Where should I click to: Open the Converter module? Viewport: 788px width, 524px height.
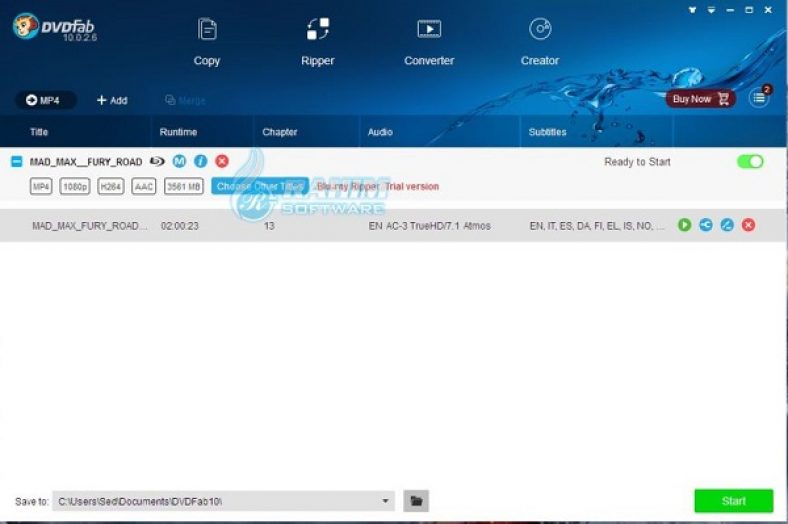(429, 42)
